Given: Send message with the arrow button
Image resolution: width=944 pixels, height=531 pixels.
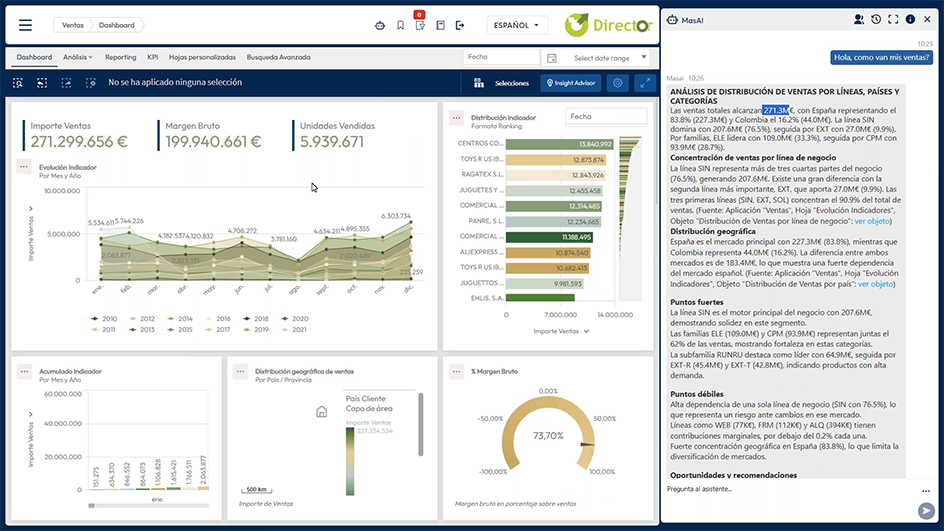Looking at the screenshot, I should (x=926, y=510).
